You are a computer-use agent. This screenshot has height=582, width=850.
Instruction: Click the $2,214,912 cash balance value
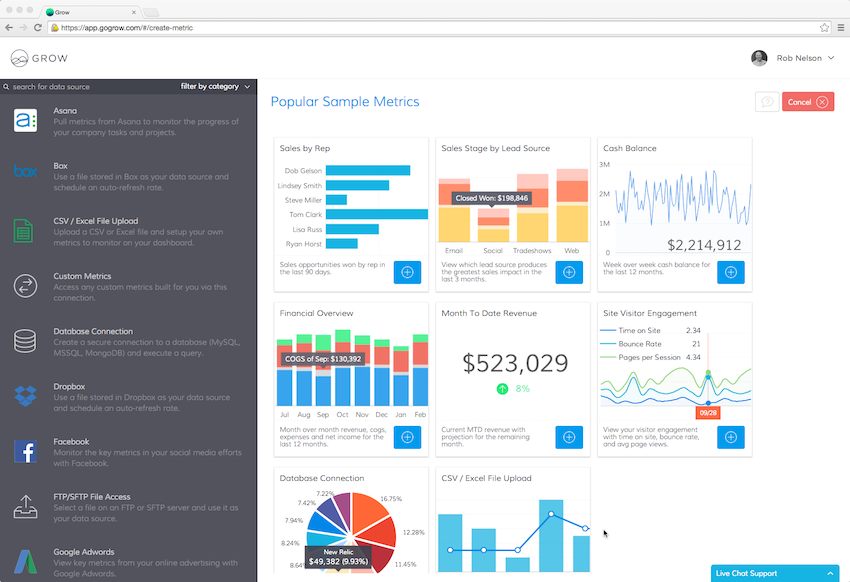(704, 245)
